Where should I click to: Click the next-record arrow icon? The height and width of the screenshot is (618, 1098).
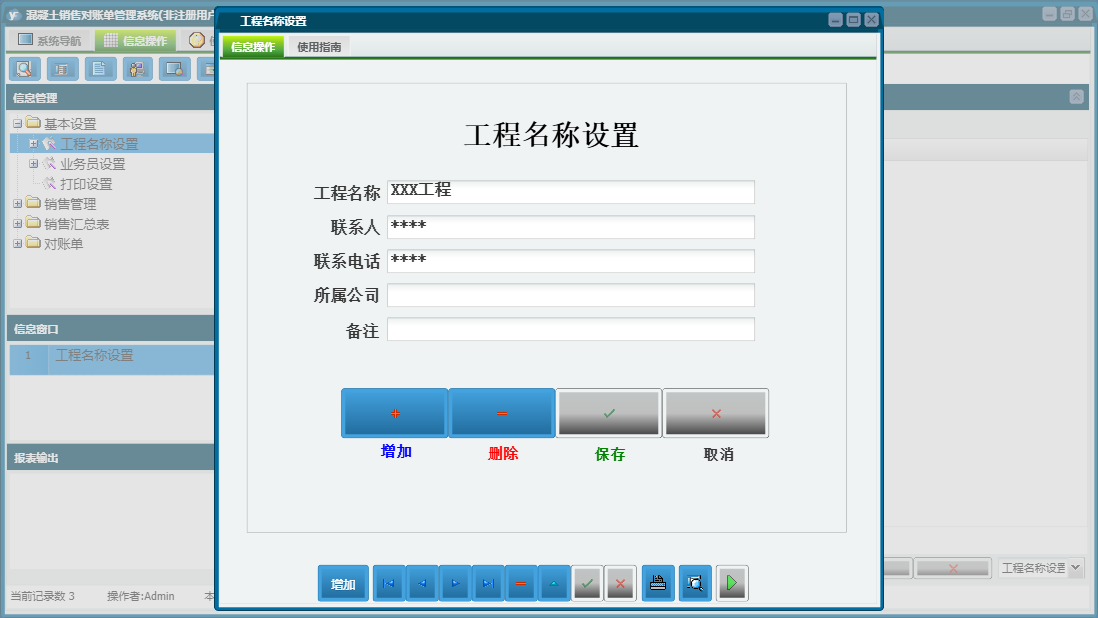(454, 583)
